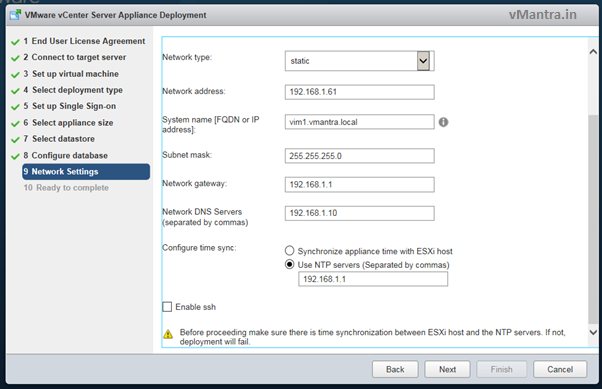Click green checkmark beside Select appliance size
This screenshot has height=389, width=602.
click(15, 124)
